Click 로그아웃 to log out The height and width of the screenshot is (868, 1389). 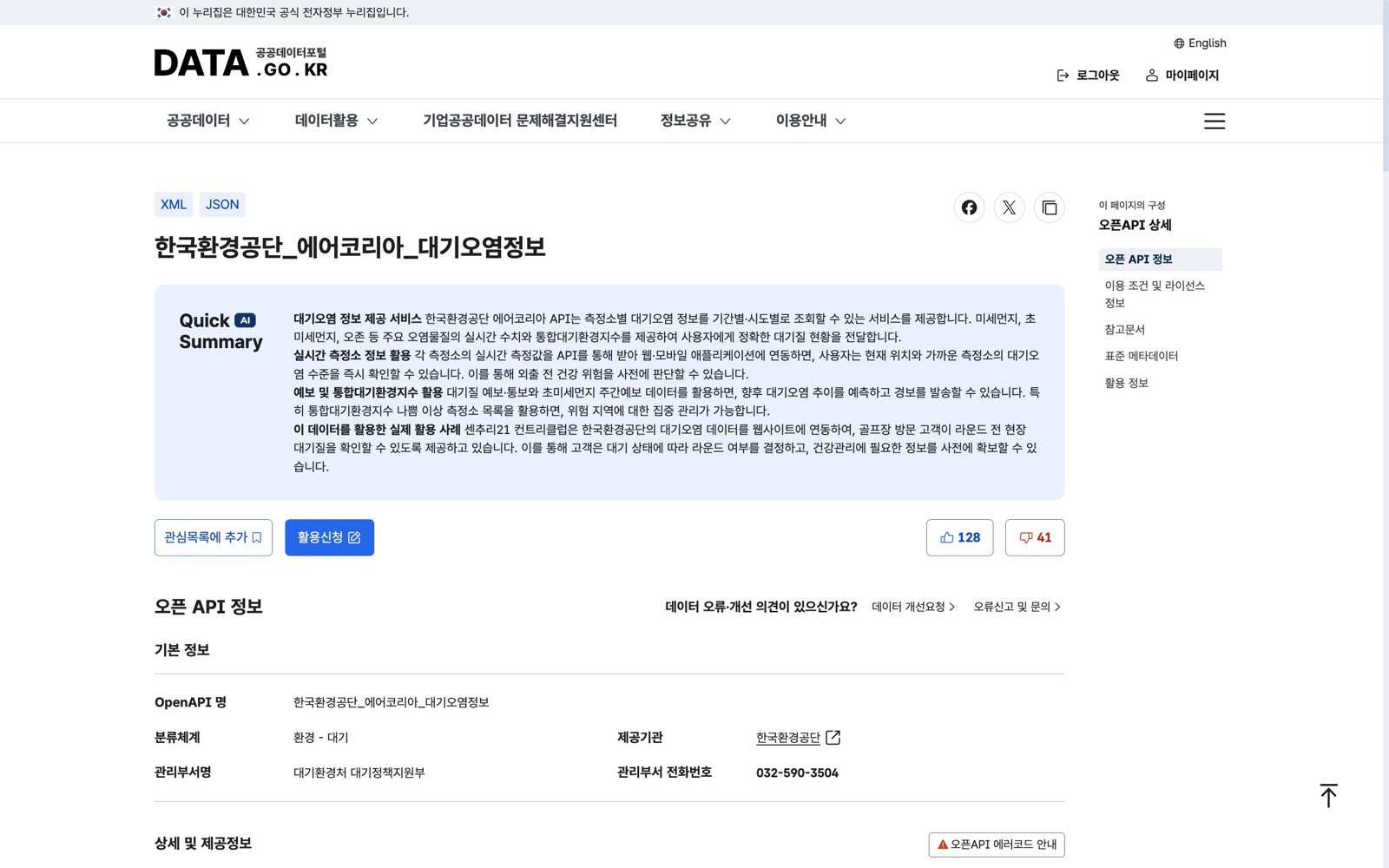(1088, 76)
